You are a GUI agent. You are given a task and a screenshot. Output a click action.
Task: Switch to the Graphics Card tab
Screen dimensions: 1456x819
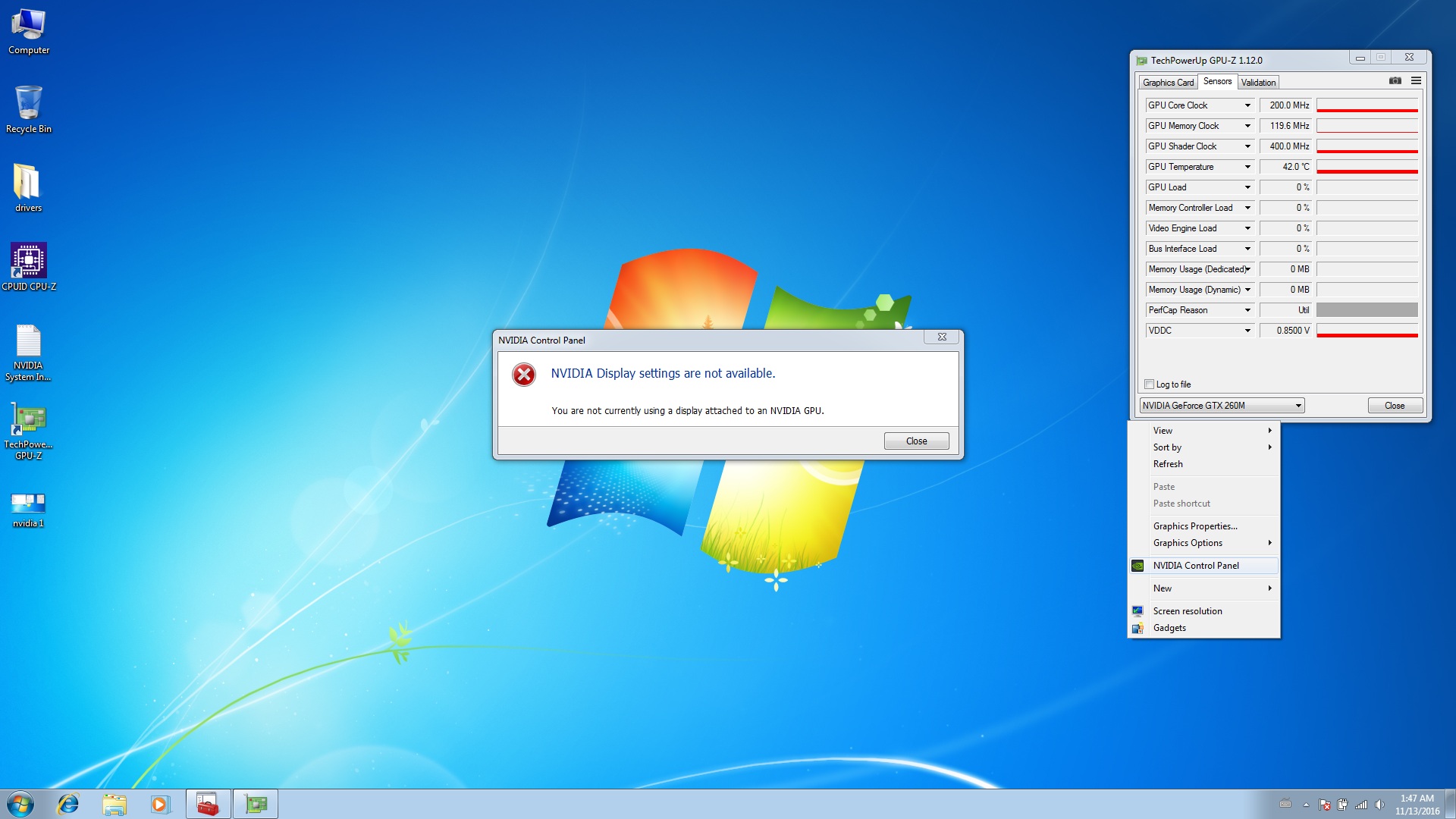[1168, 83]
